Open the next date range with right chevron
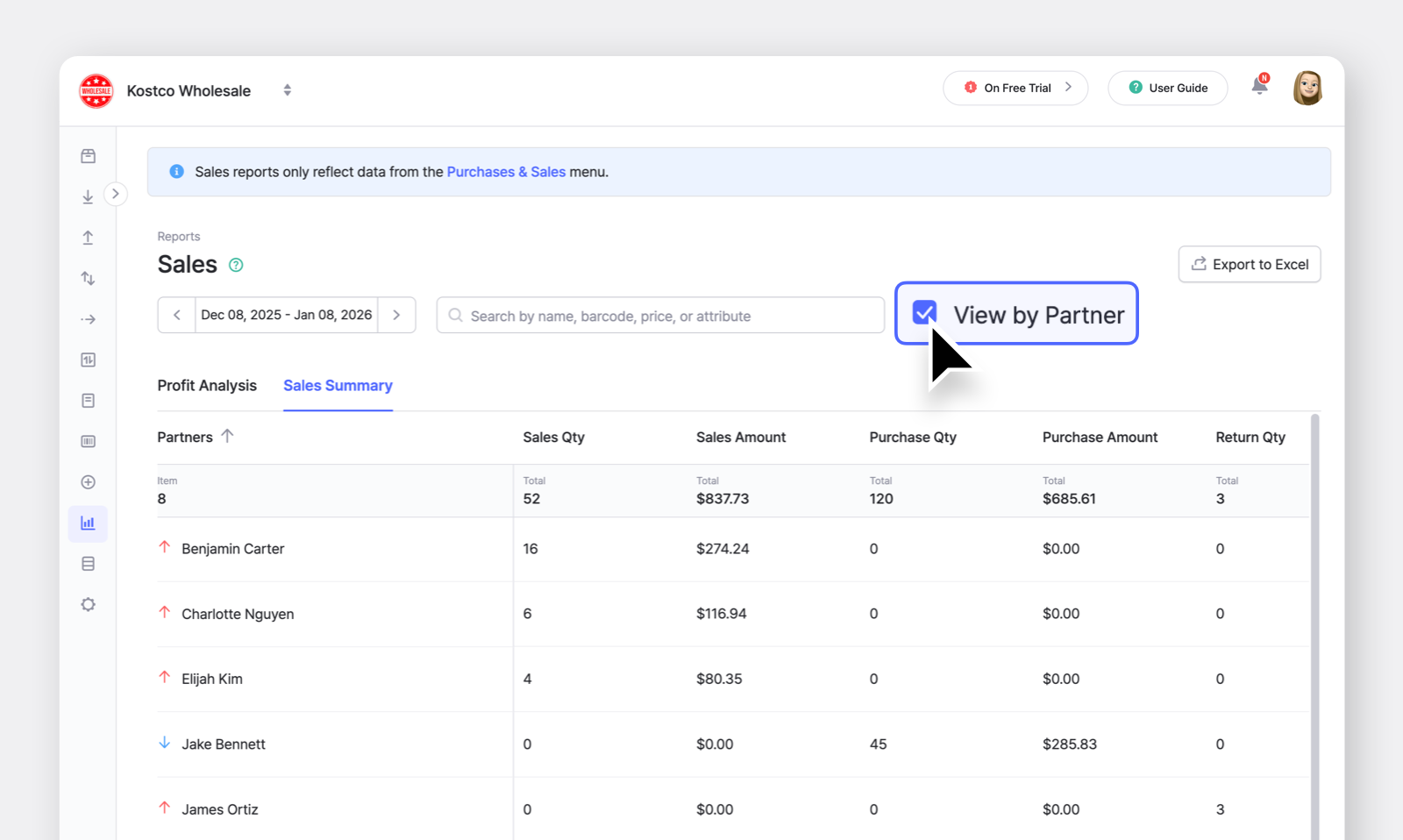 pos(397,315)
